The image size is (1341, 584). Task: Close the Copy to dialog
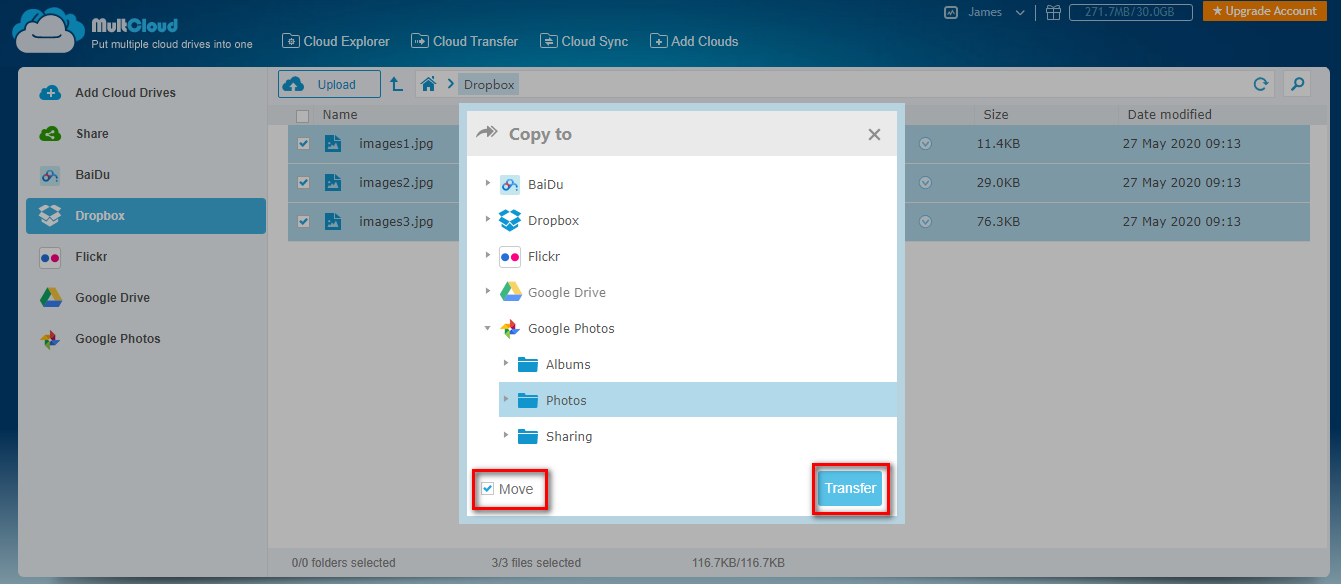(874, 134)
